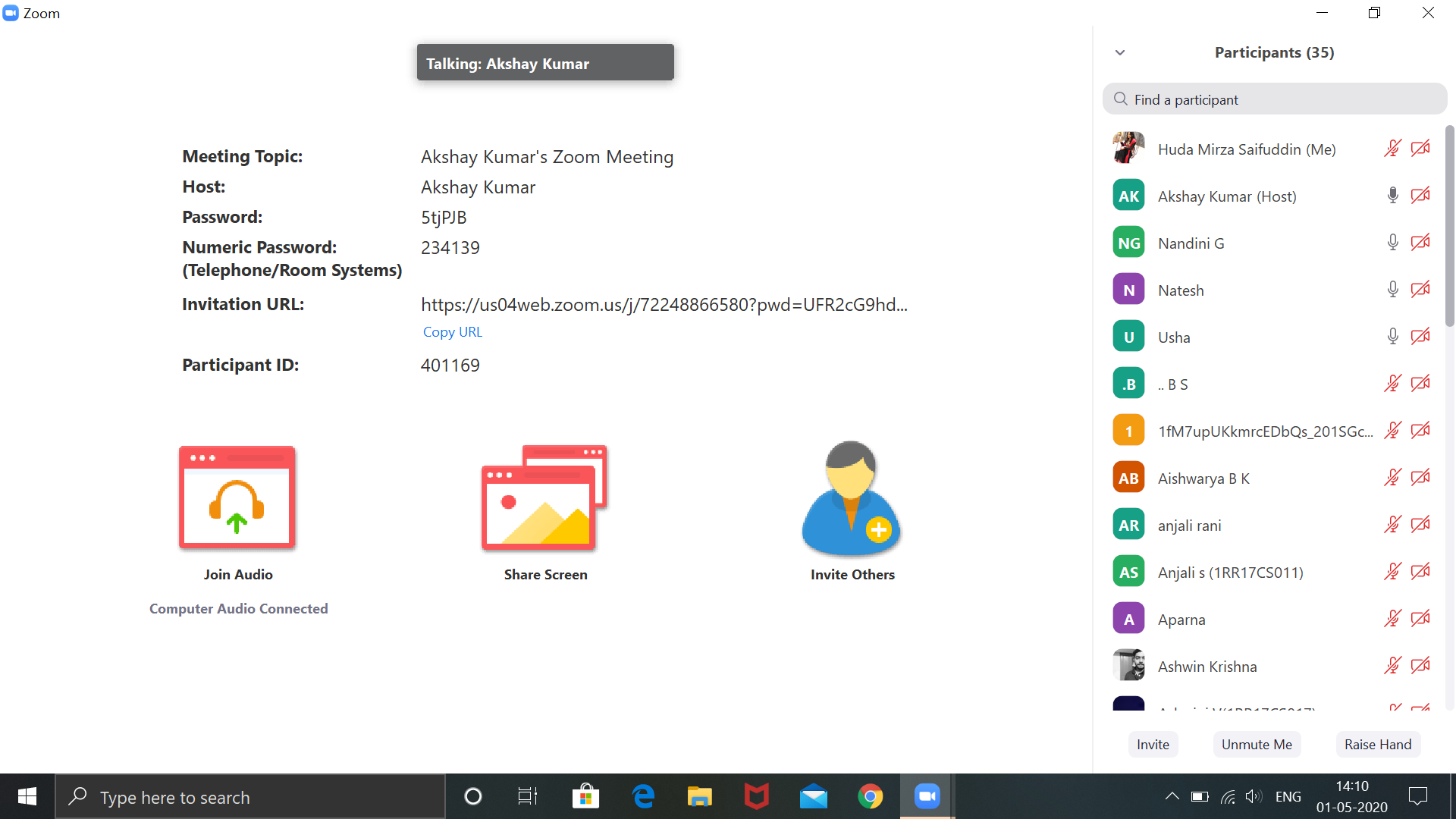Click the Invite button in participants panel
Viewport: 1456px width, 819px height.
1153,745
